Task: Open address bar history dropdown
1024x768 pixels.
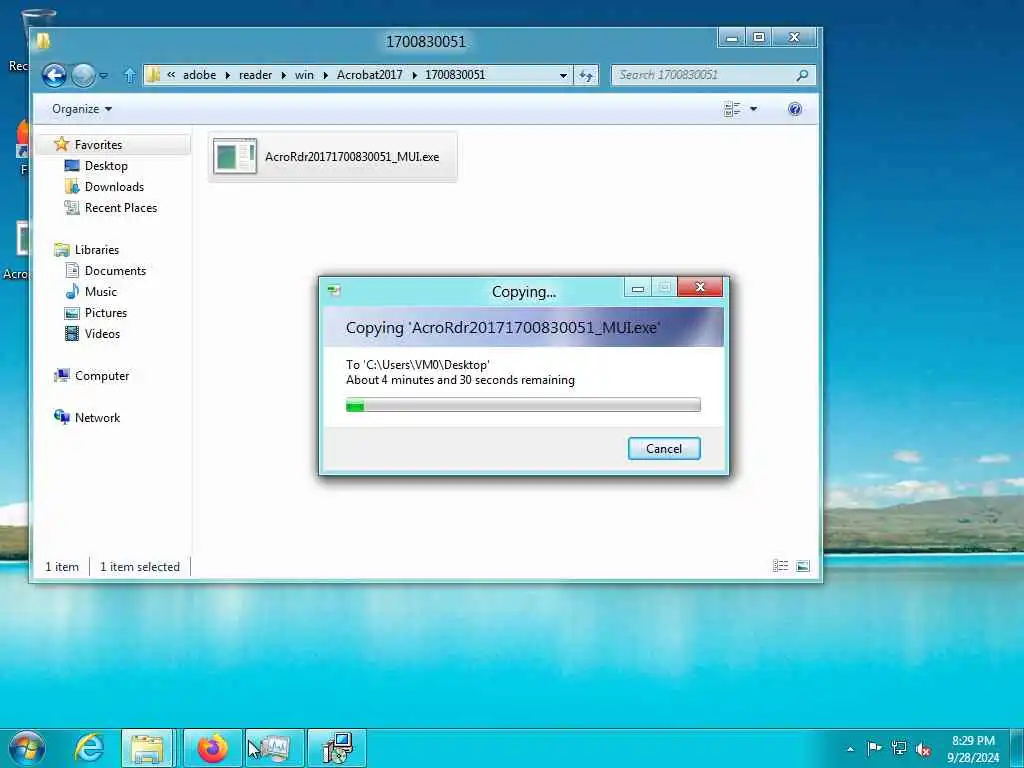Action: [563, 75]
